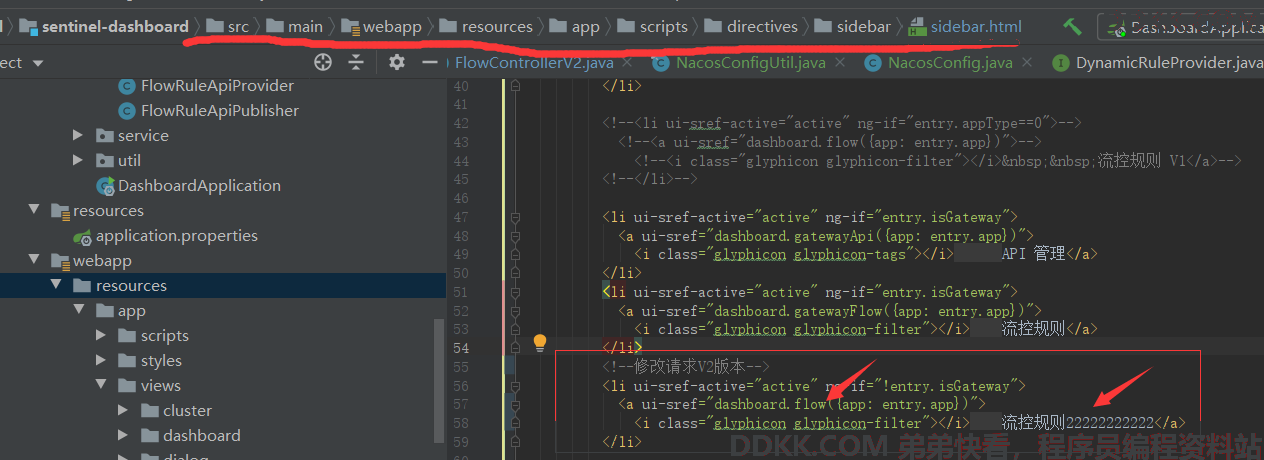Screen dimensions: 1264x460
Task: Expand the dashboard folder node
Action: [x=123, y=436]
